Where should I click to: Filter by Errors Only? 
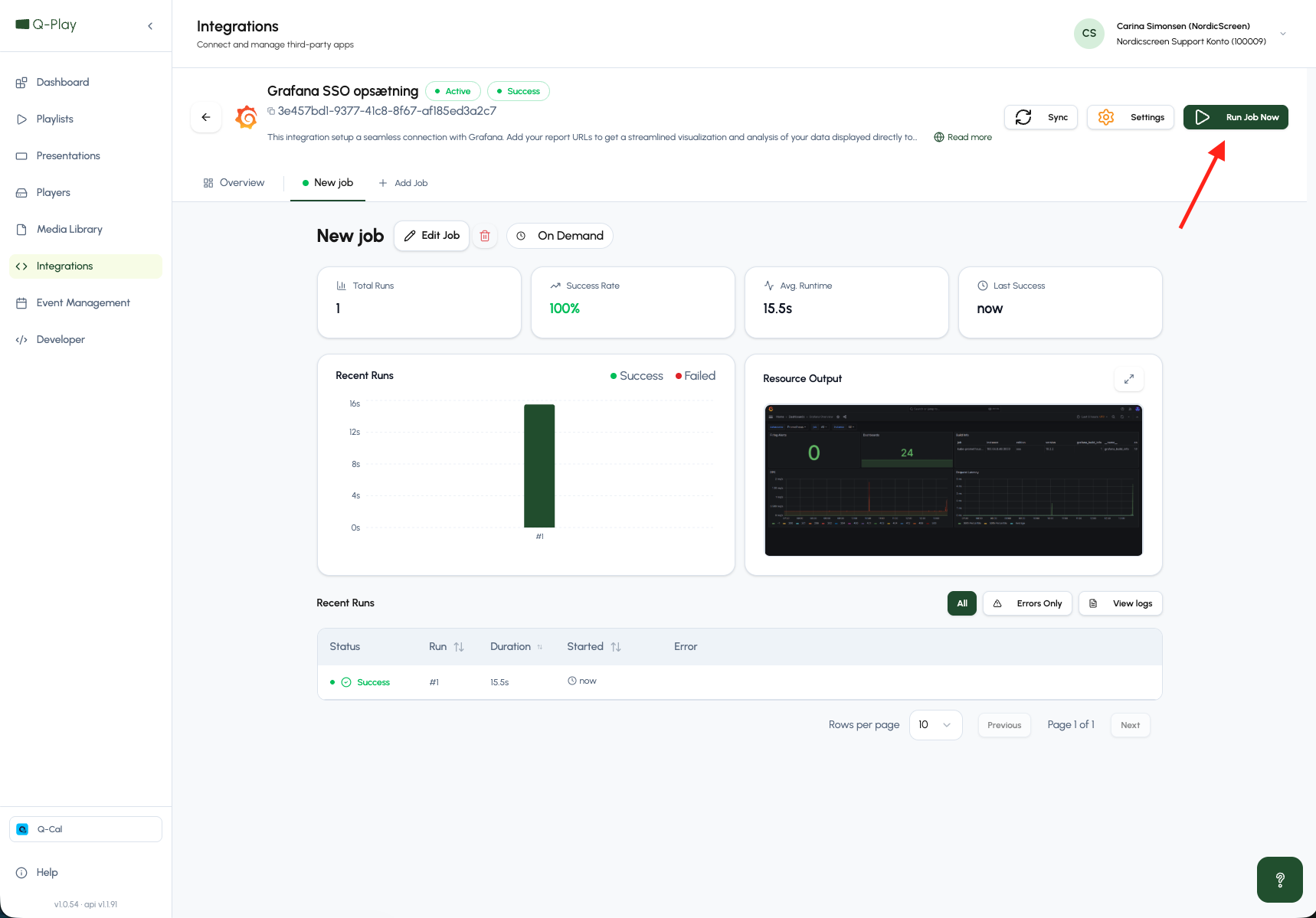pos(1028,603)
